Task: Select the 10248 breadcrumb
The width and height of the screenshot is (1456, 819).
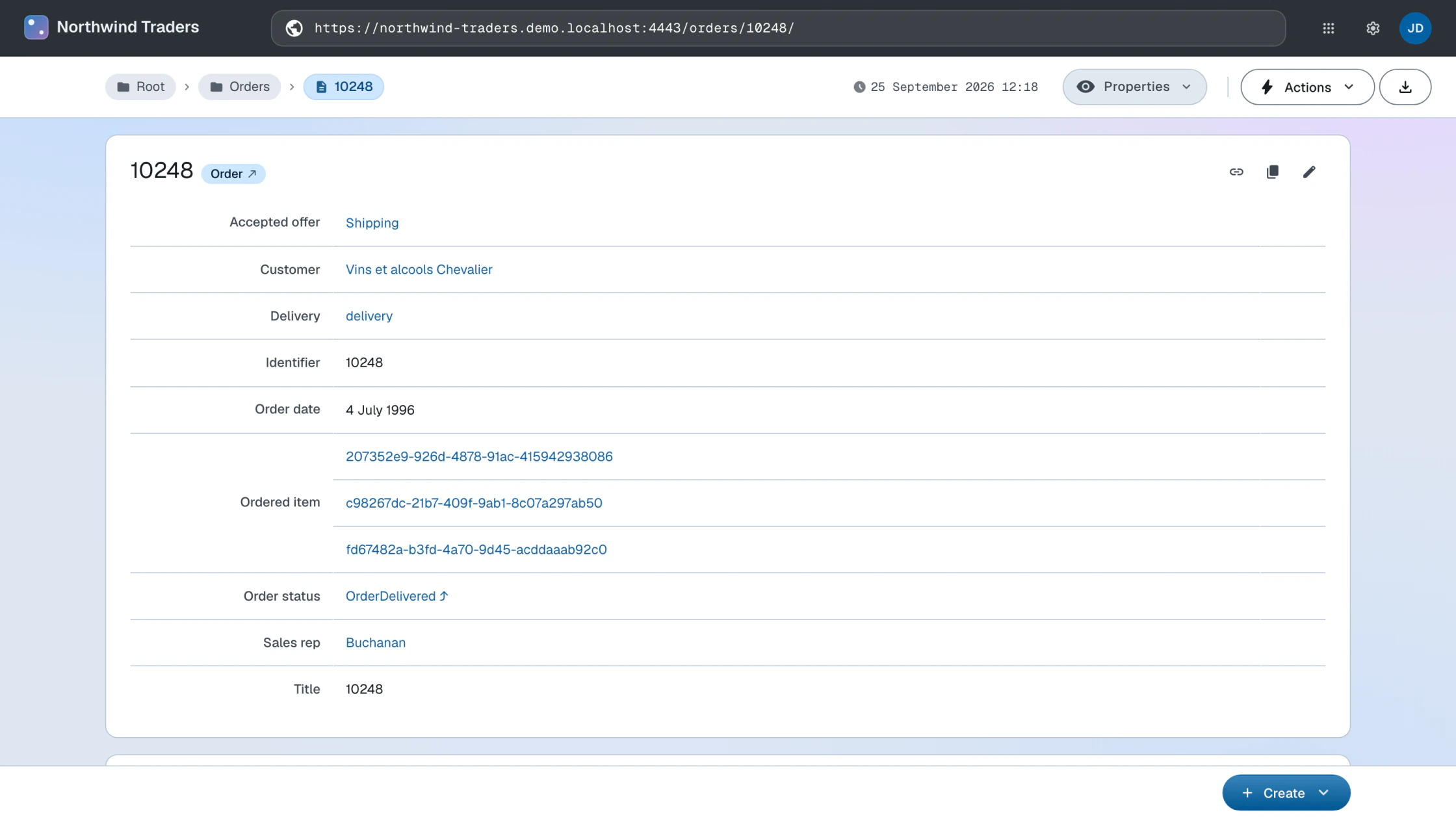Action: 343,87
